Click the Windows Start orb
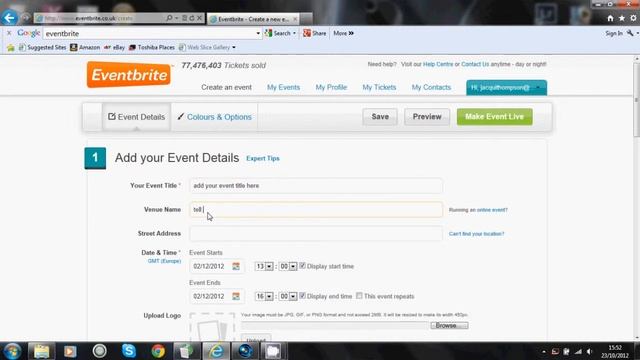The width and height of the screenshot is (640, 360). 12,351
